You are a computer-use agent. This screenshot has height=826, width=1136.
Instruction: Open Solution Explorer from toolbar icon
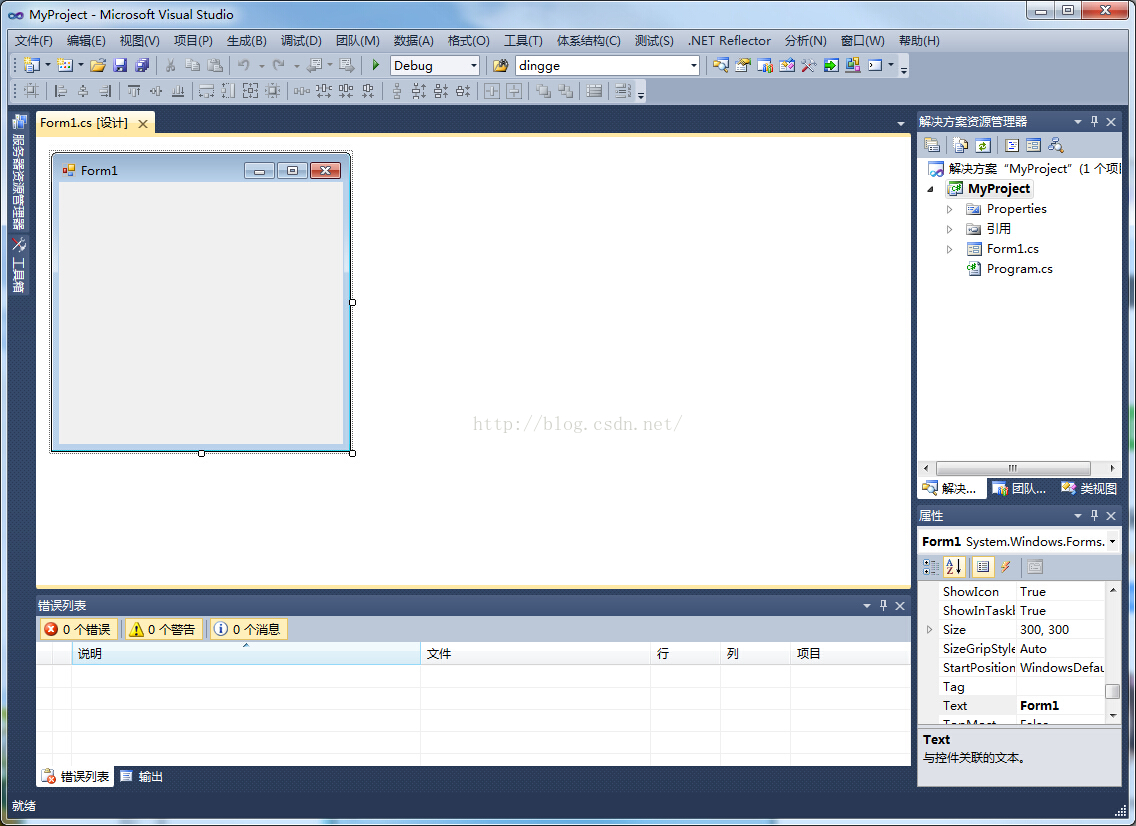click(x=720, y=65)
